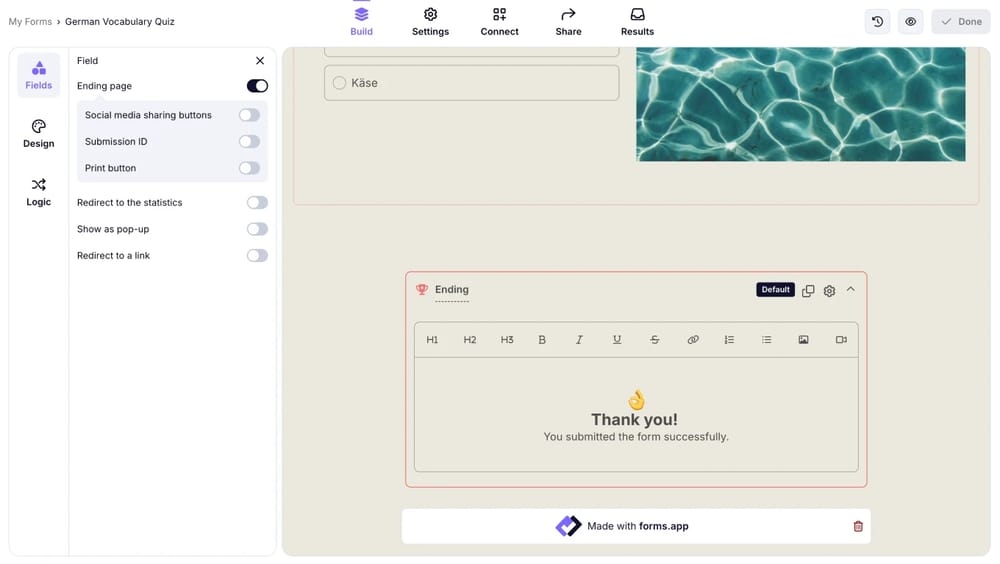Viewport: 1000px width, 564px height.
Task: Turn on Redirect to a link
Action: pyautogui.click(x=257, y=256)
